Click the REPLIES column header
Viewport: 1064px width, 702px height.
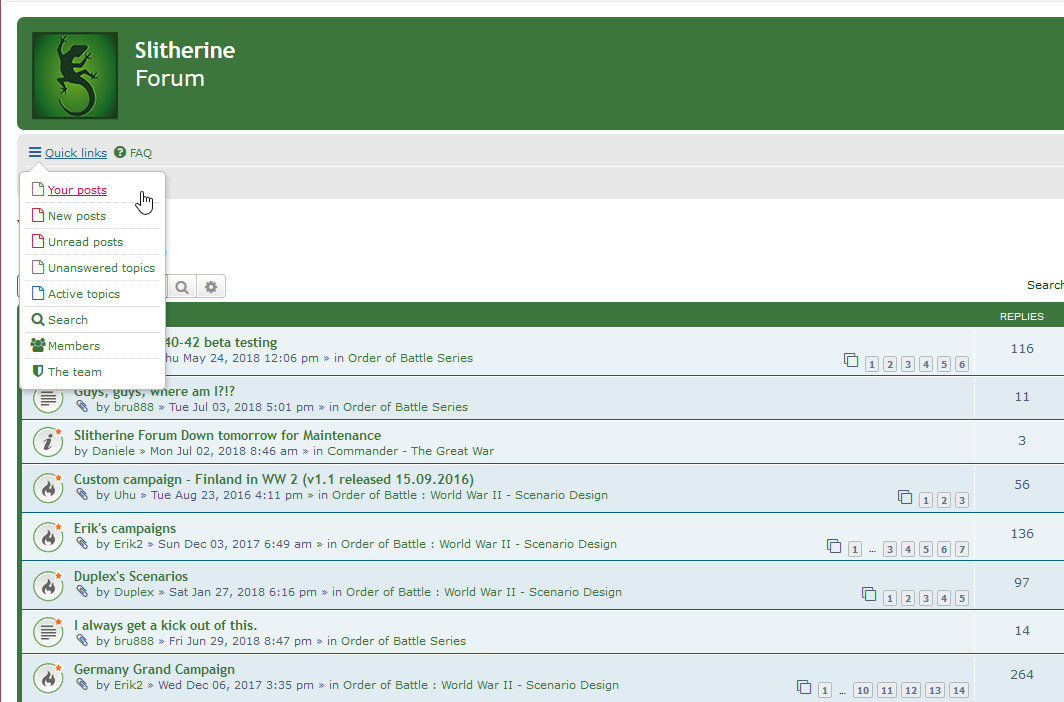click(x=1021, y=317)
